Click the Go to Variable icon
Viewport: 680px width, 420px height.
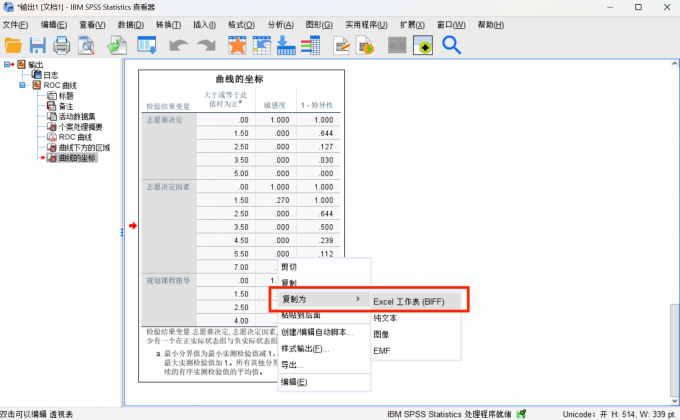[286, 45]
